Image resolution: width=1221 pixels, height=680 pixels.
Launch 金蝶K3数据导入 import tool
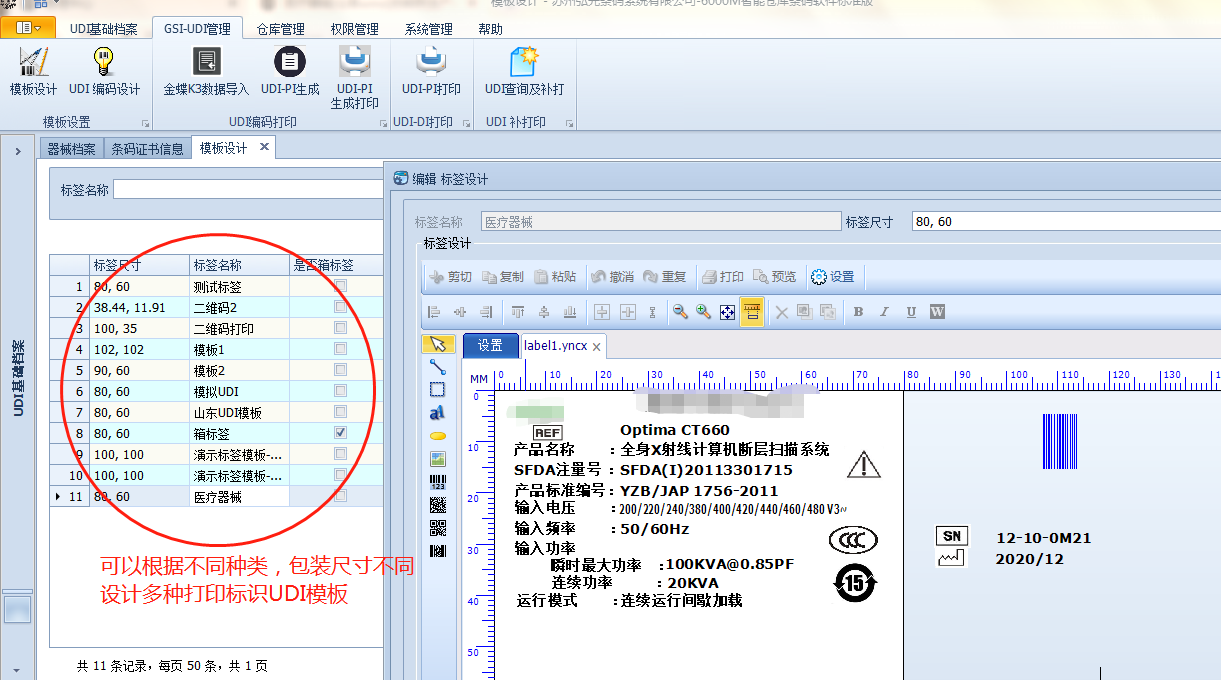point(206,72)
